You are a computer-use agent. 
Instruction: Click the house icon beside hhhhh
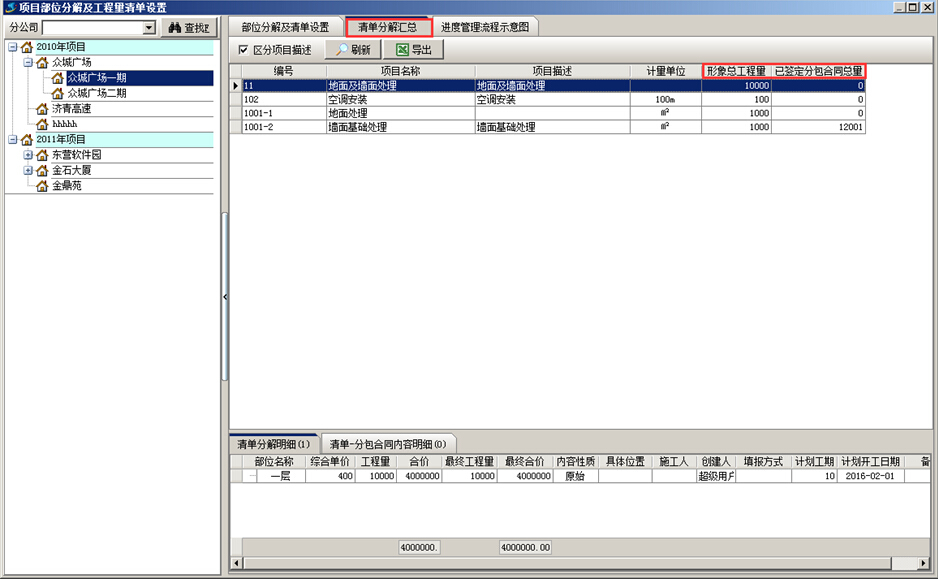click(x=42, y=124)
